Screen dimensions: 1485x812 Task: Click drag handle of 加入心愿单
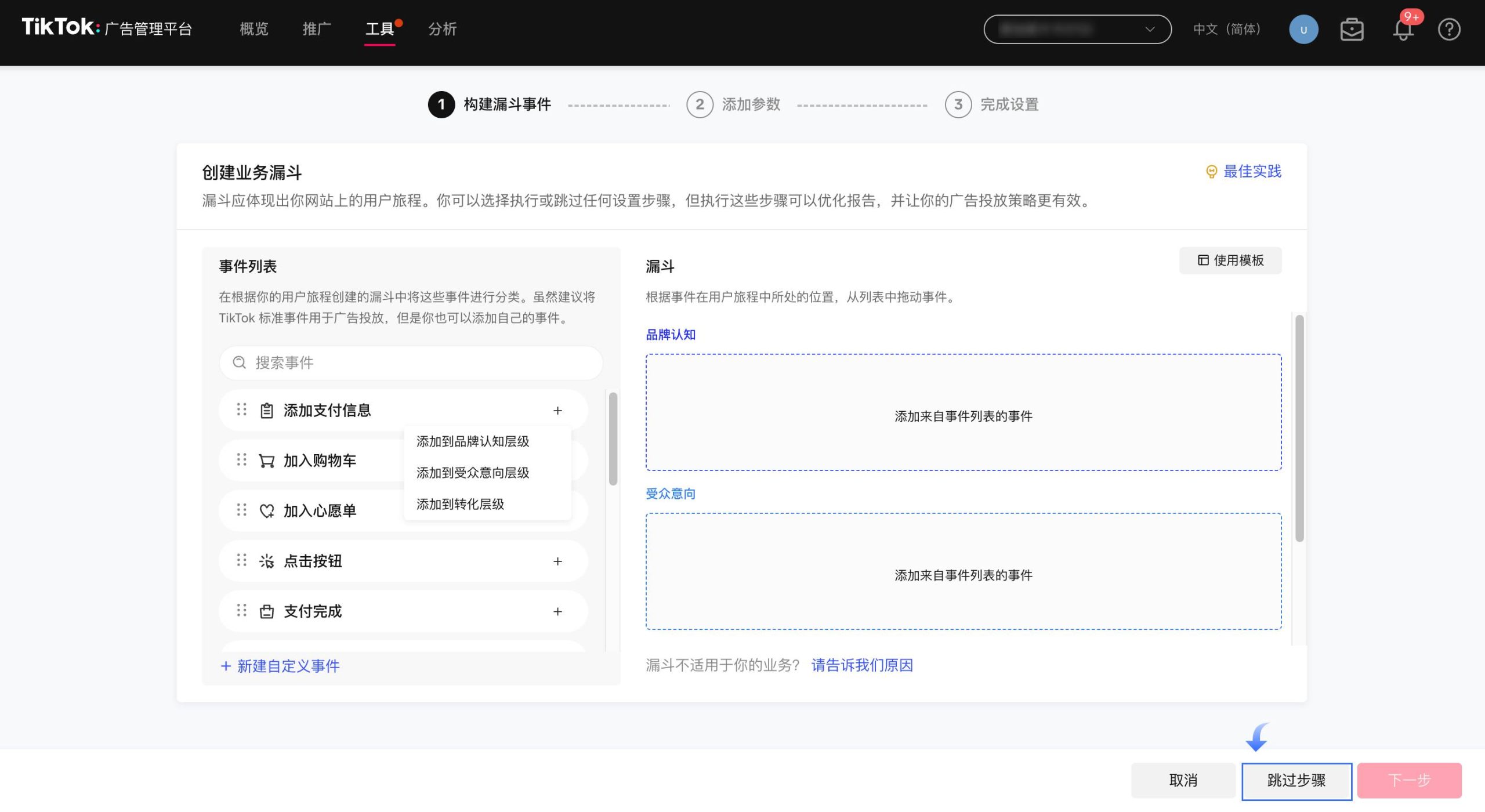pos(241,510)
